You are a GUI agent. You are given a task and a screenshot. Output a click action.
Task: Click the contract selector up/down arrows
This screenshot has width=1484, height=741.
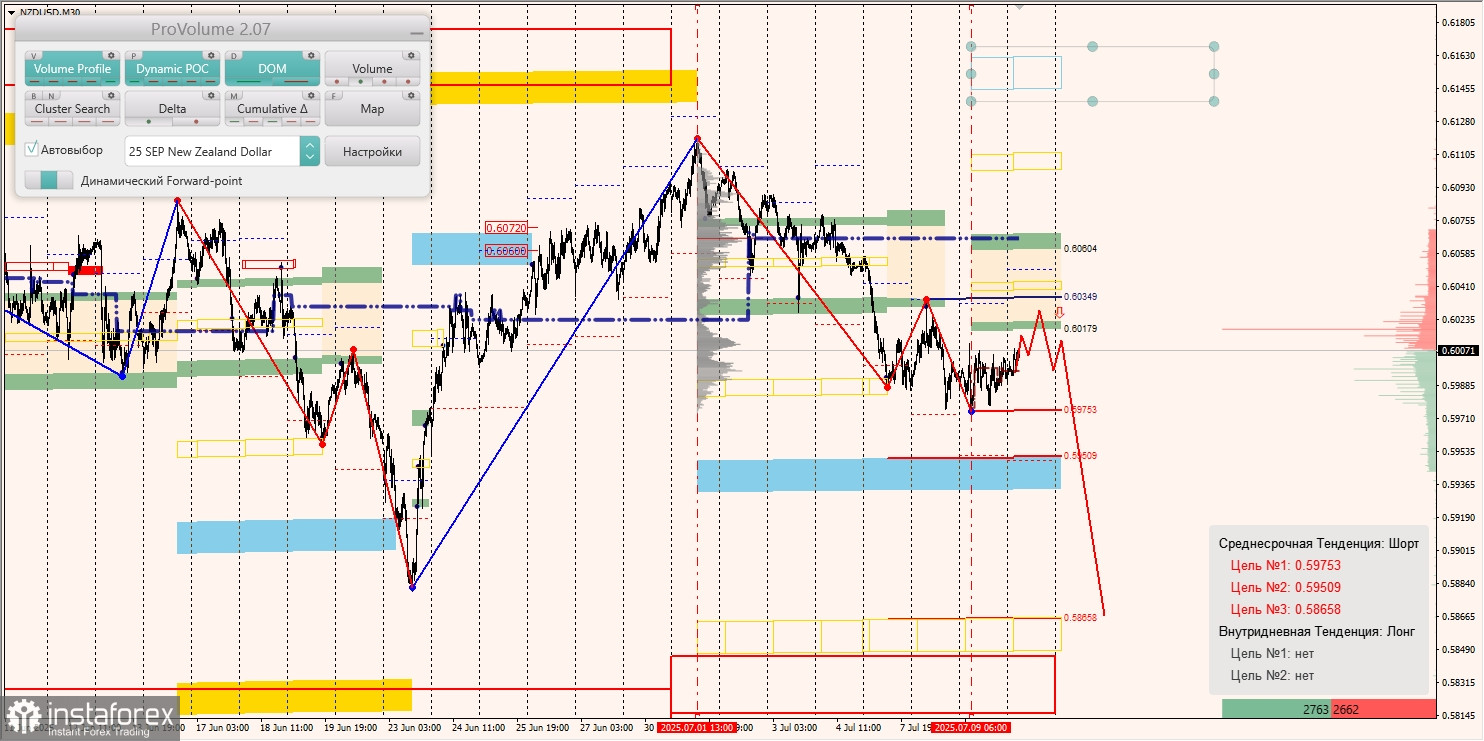pyautogui.click(x=310, y=151)
